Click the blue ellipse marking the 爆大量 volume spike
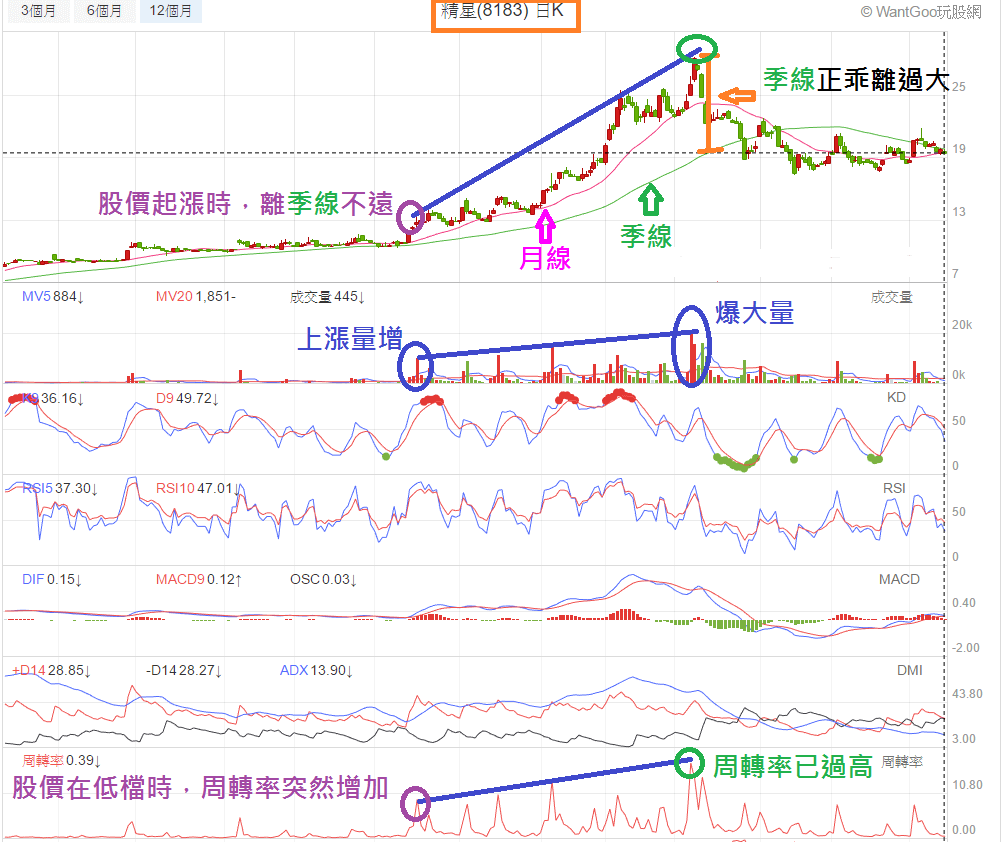Viewport: 1007px width, 842px height. 690,346
